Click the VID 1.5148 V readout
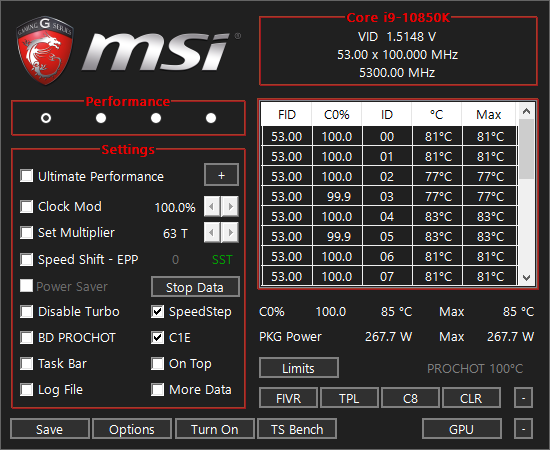 coord(397,36)
